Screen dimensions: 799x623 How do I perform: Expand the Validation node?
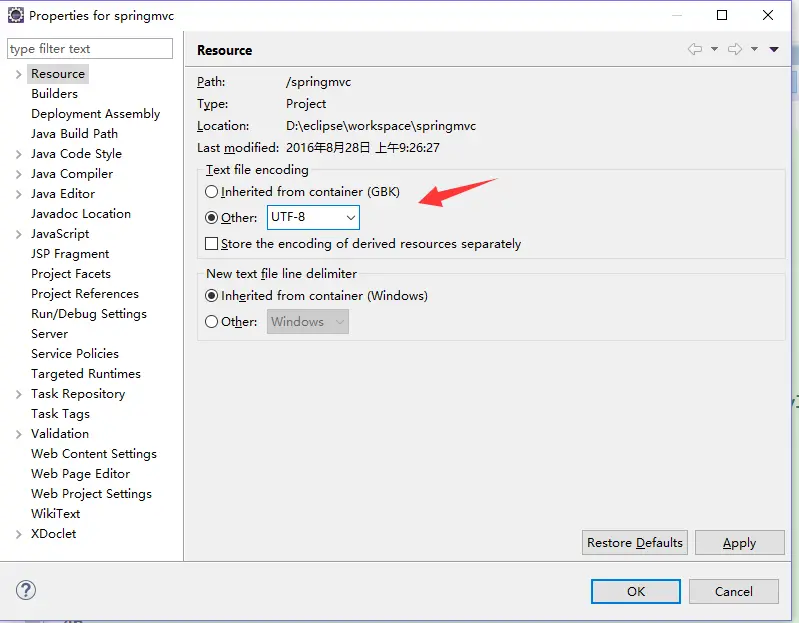(x=18, y=434)
